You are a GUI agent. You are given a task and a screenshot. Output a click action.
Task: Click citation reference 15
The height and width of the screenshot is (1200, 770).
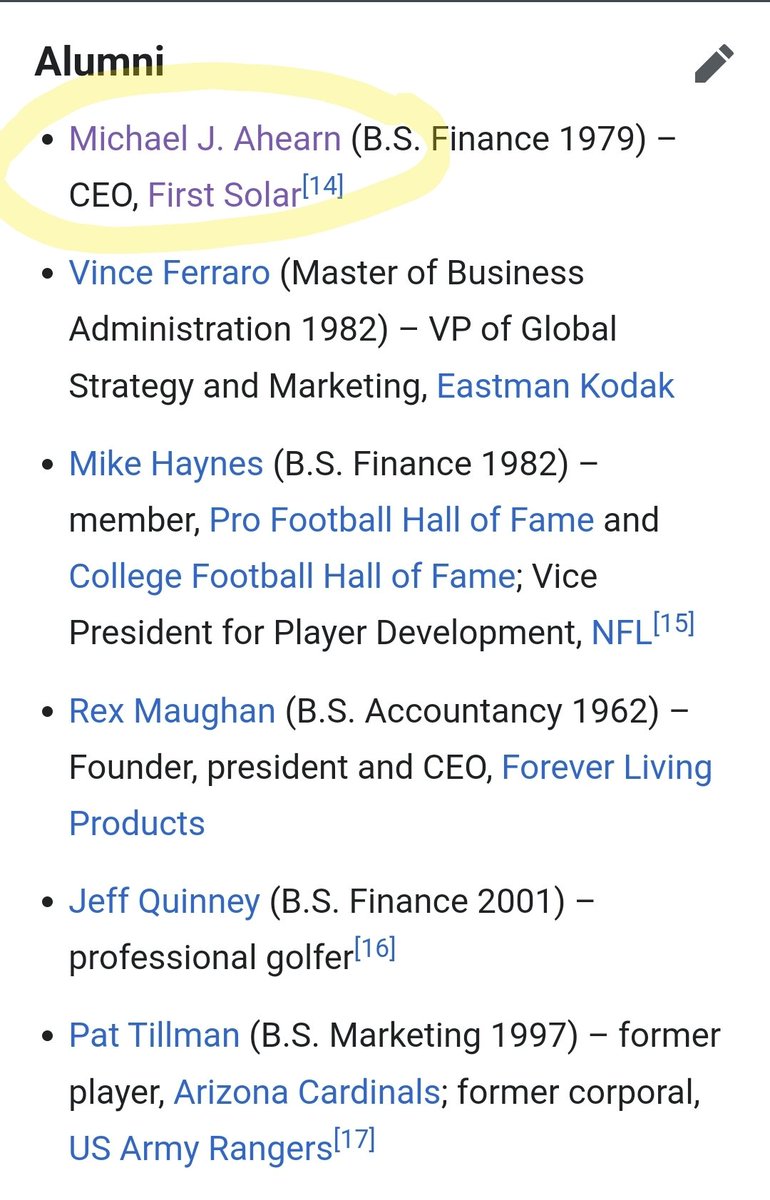673,624
